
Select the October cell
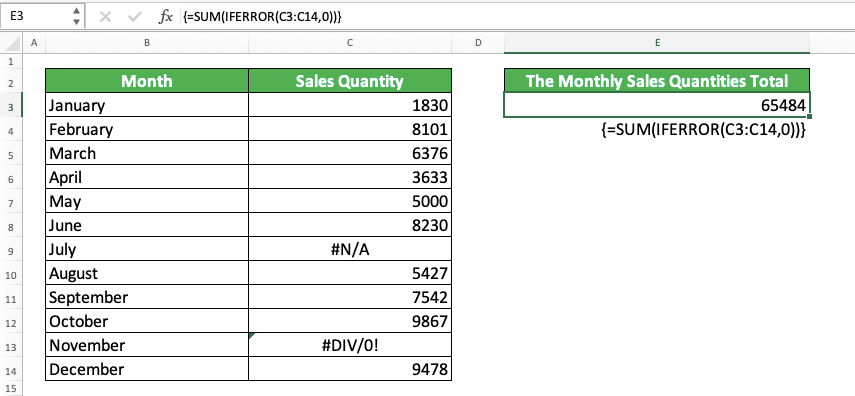(x=147, y=321)
